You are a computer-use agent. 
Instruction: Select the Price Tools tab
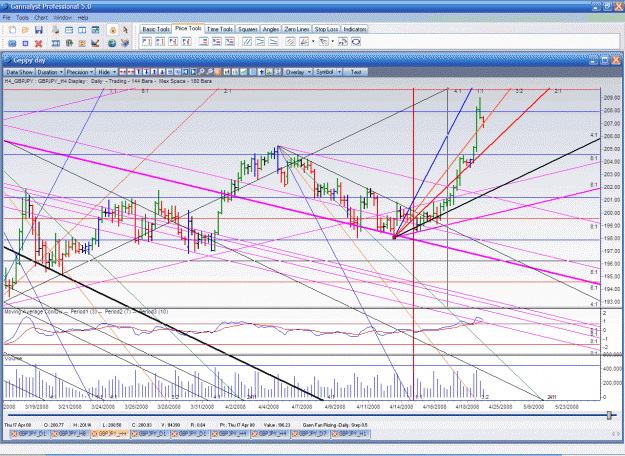188,28
